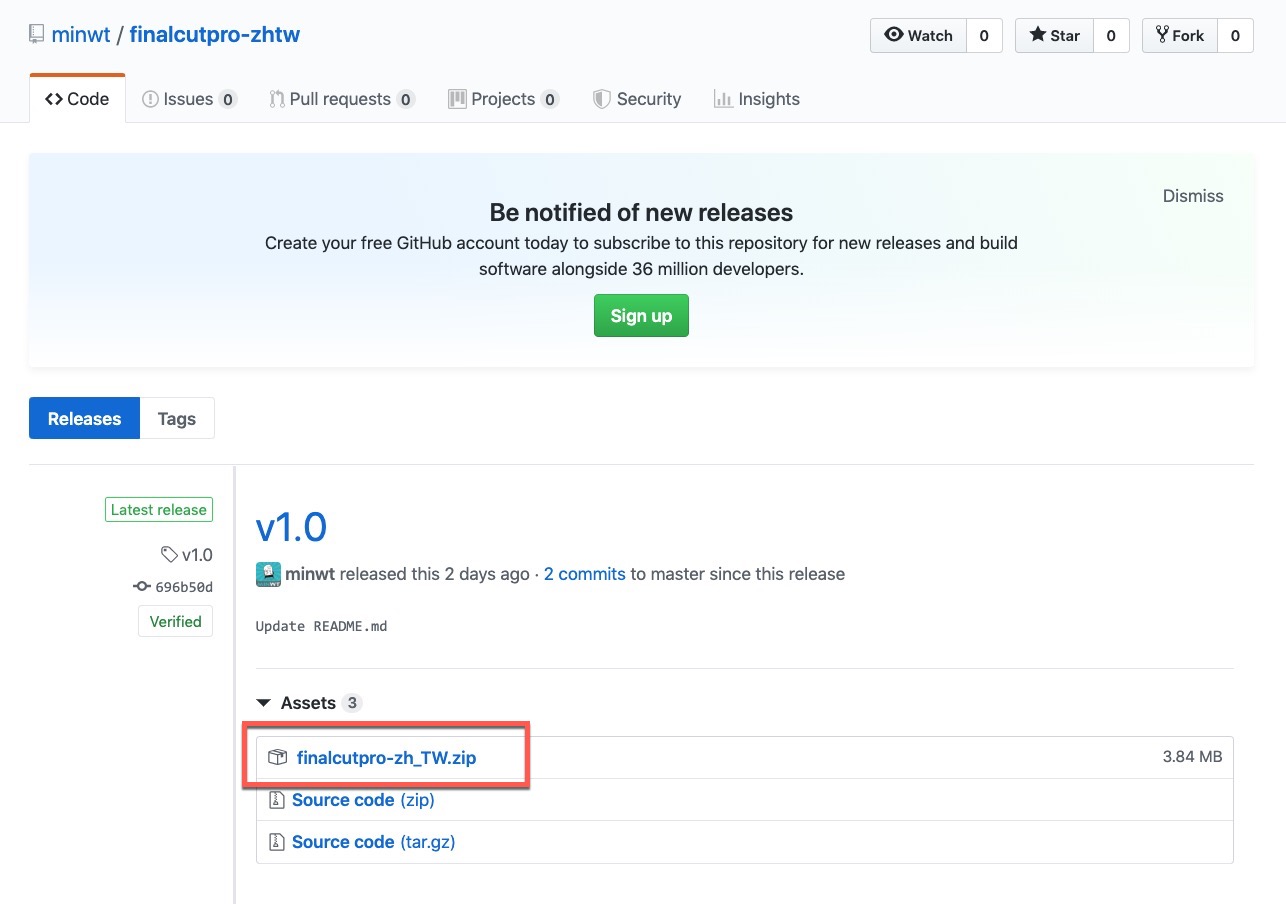1286x904 pixels.
Task: Select the Tags view
Action: 177,419
